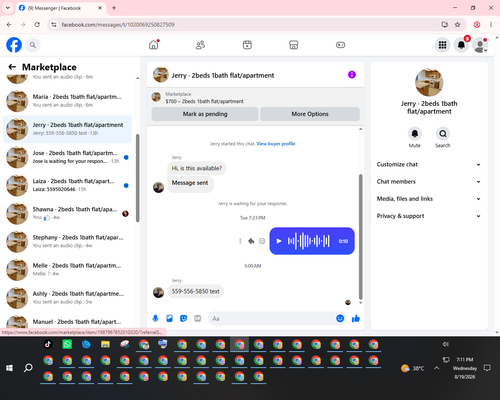Open the Marketplace storefront icon
This screenshot has width=500, height=400.
(x=294, y=45)
